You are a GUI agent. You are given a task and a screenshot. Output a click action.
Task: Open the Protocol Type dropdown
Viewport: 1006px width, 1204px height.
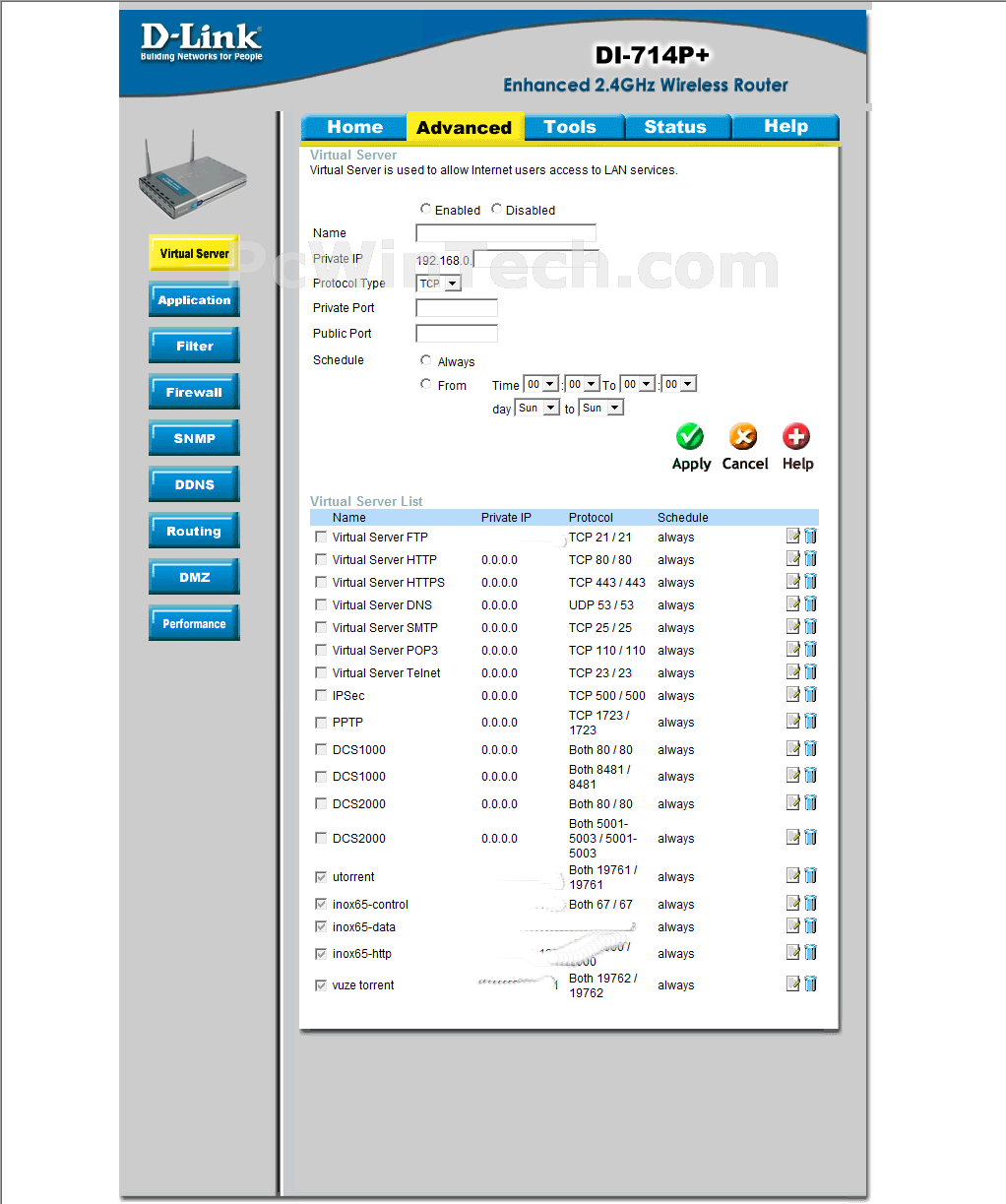(x=439, y=284)
